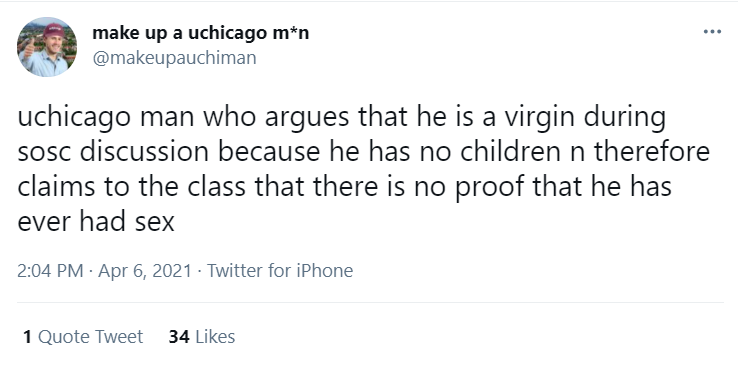This screenshot has width=738, height=365.
Task: Click the Apr 6, 2021 date
Action: point(145,271)
